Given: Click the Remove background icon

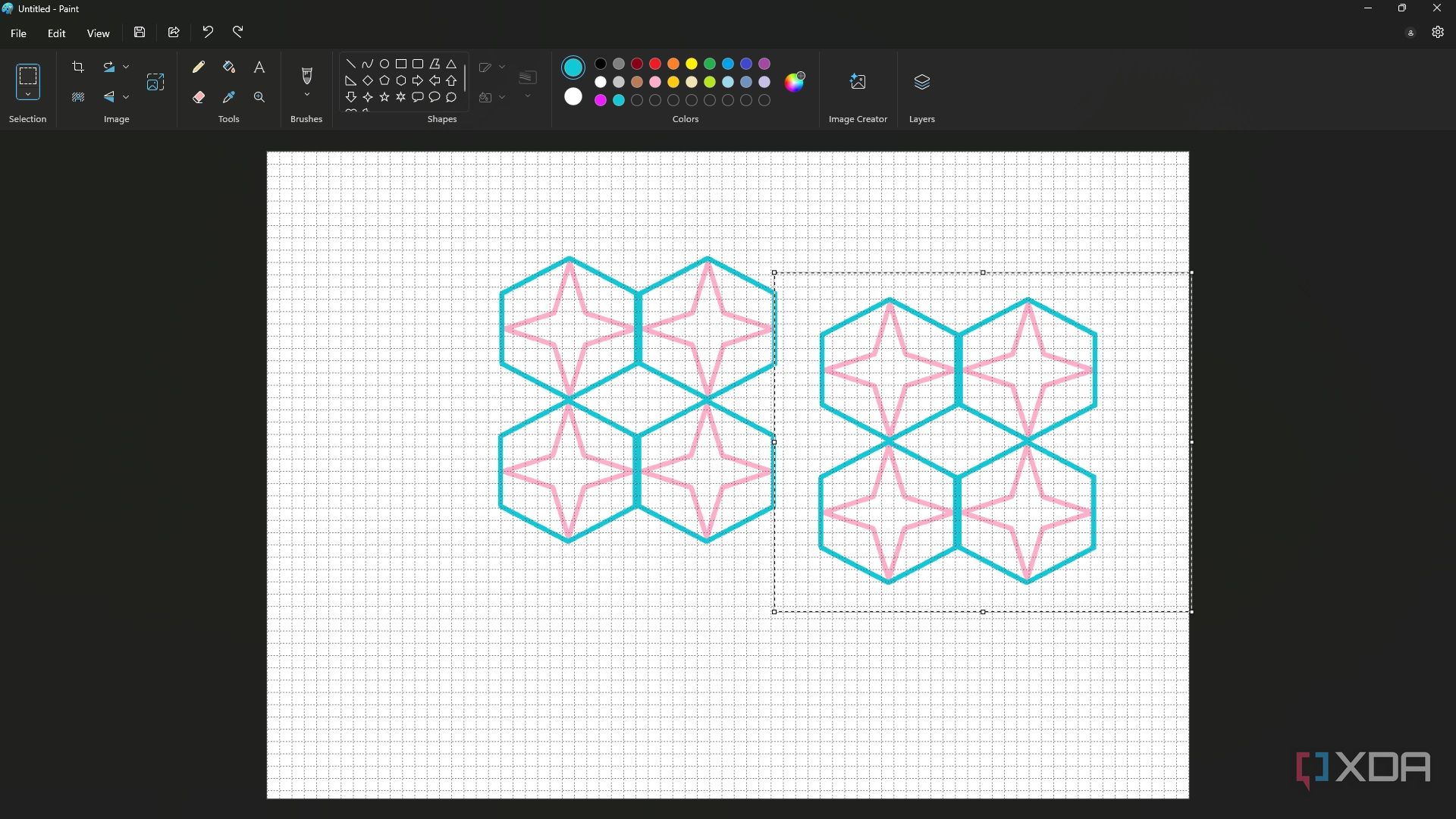Looking at the screenshot, I should click(x=78, y=97).
